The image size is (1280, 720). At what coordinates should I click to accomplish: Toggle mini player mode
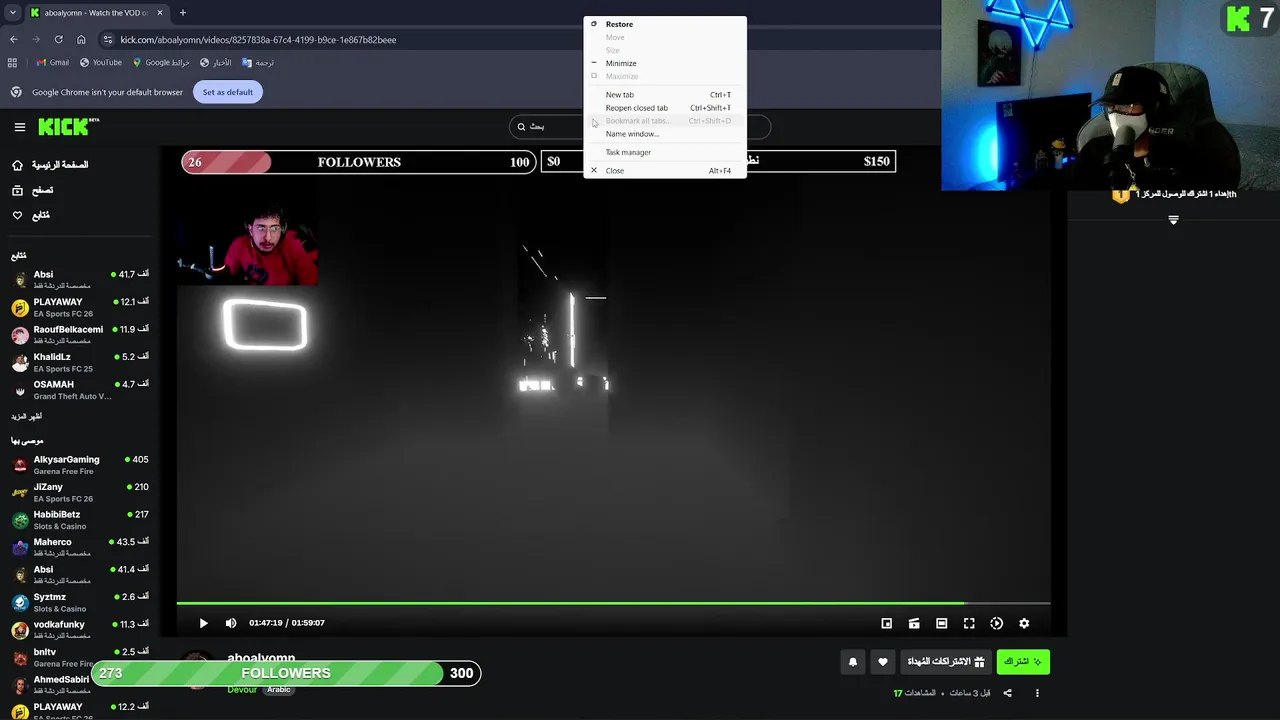click(886, 623)
